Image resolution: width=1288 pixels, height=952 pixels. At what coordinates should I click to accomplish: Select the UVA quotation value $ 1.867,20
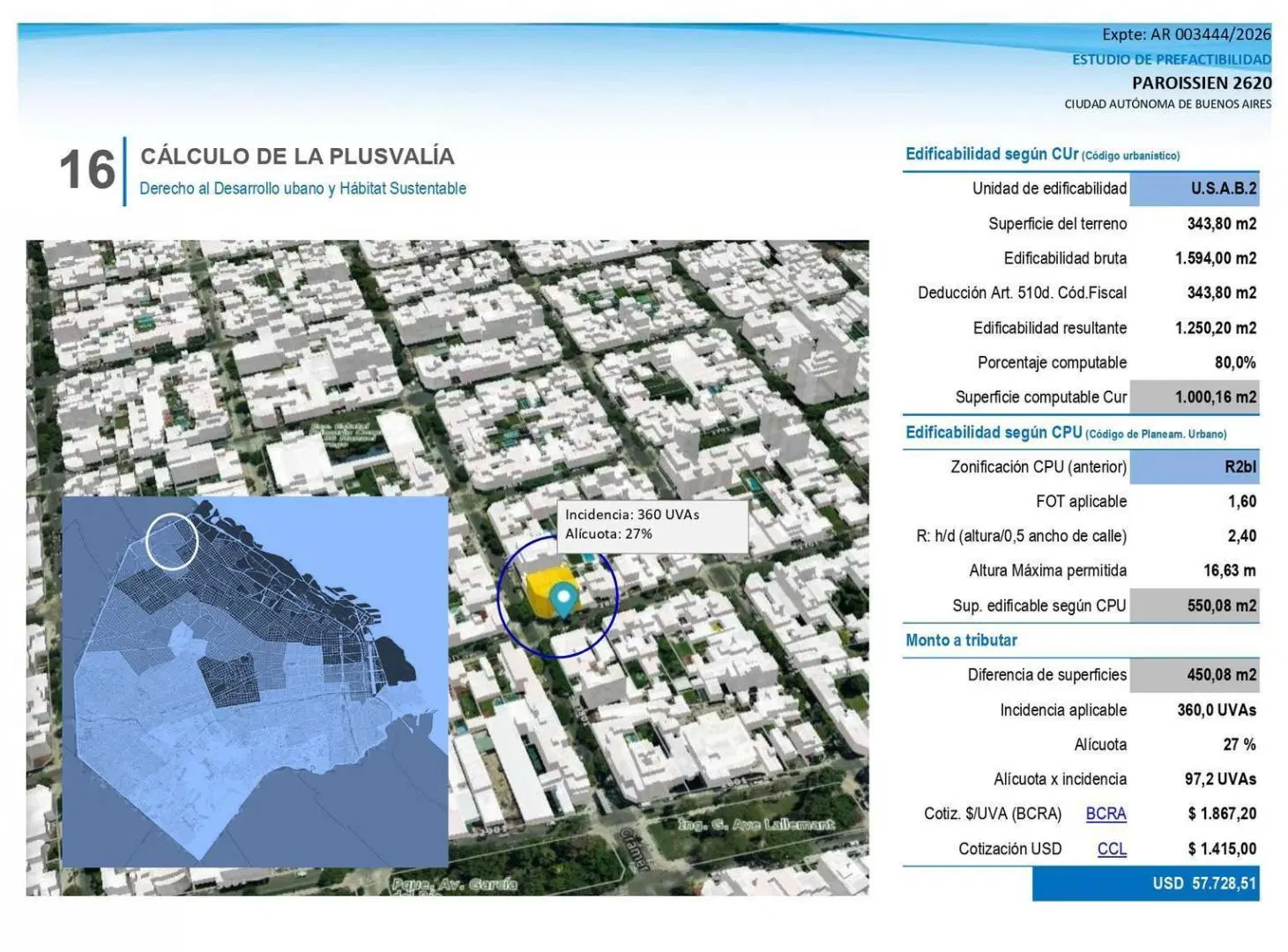1222,814
